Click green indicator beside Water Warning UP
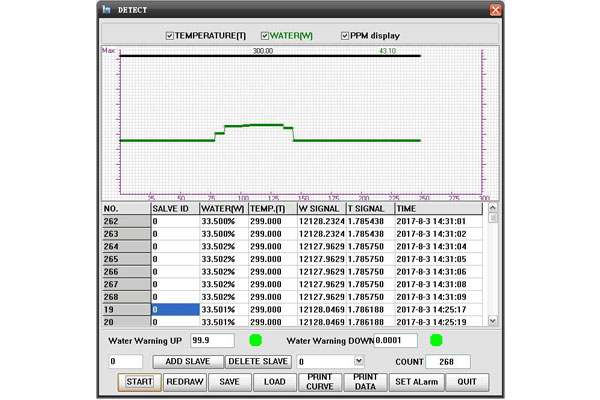Screen dimensions: 600x400 [255, 341]
